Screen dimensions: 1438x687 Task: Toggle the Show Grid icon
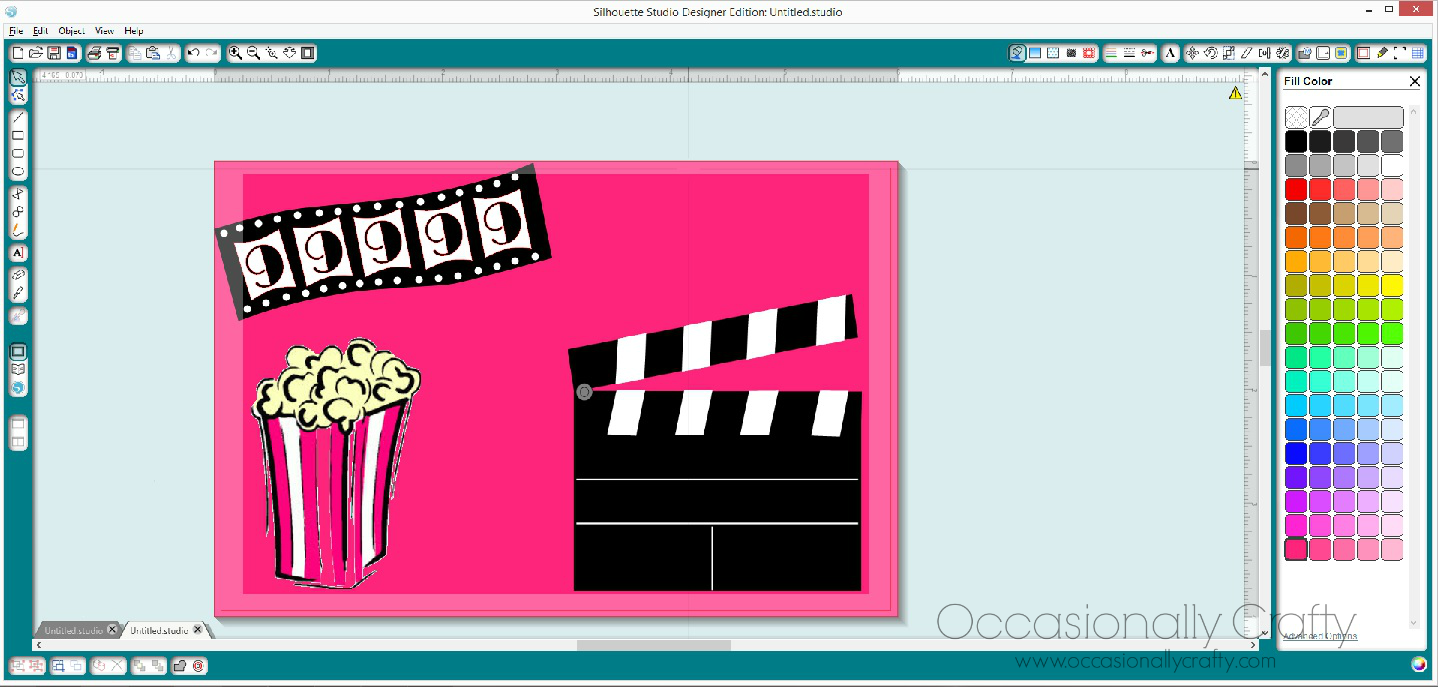[1417, 53]
